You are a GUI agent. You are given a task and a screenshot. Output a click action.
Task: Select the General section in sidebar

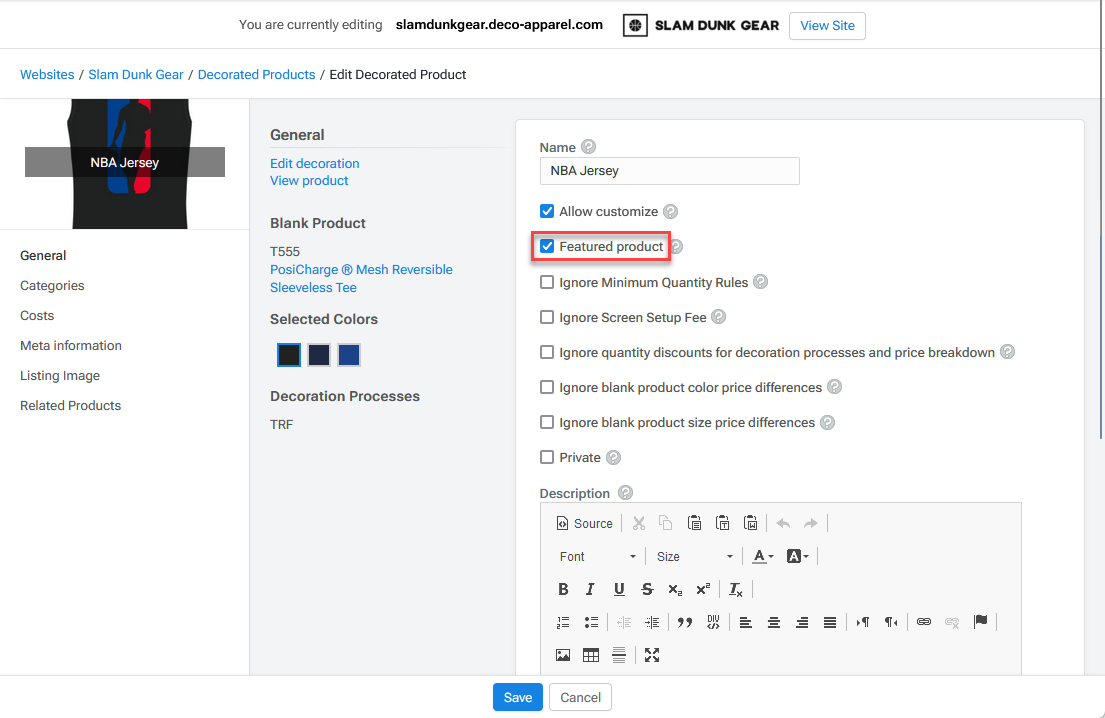[x=43, y=256]
